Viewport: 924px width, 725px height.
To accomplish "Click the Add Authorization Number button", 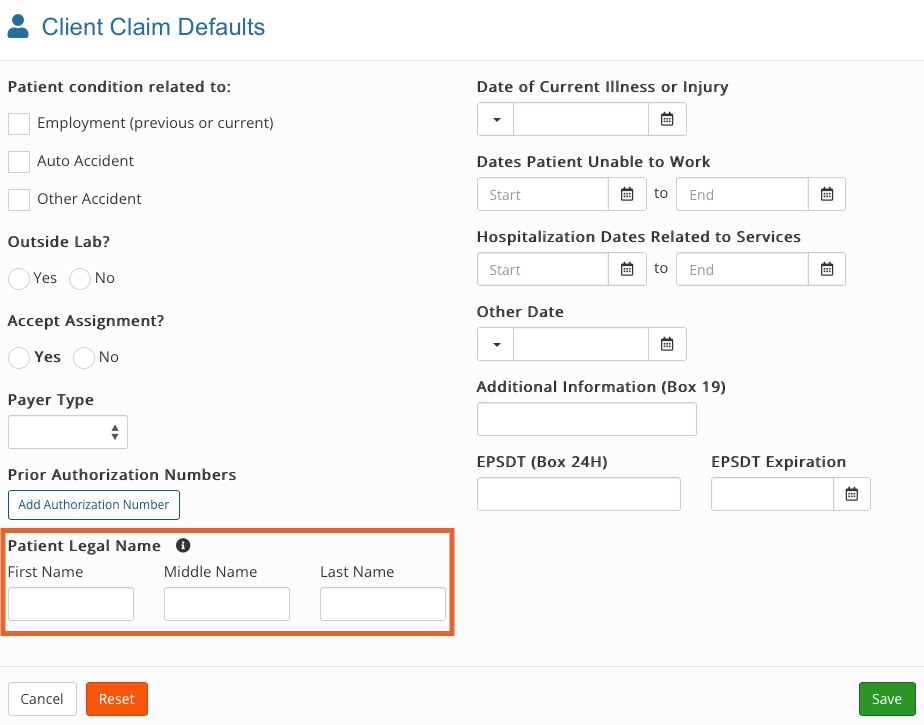I will 94,505.
